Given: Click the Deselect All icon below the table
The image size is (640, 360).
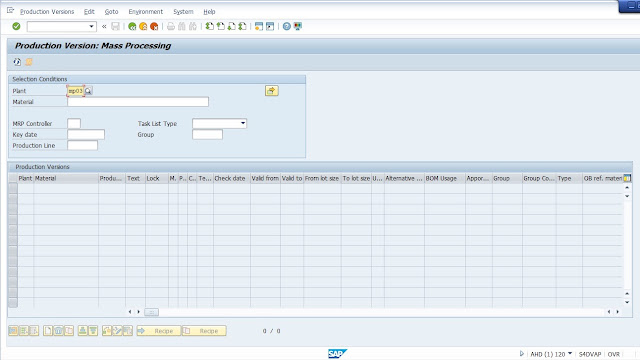Looking at the screenshot, I should tap(34, 331).
